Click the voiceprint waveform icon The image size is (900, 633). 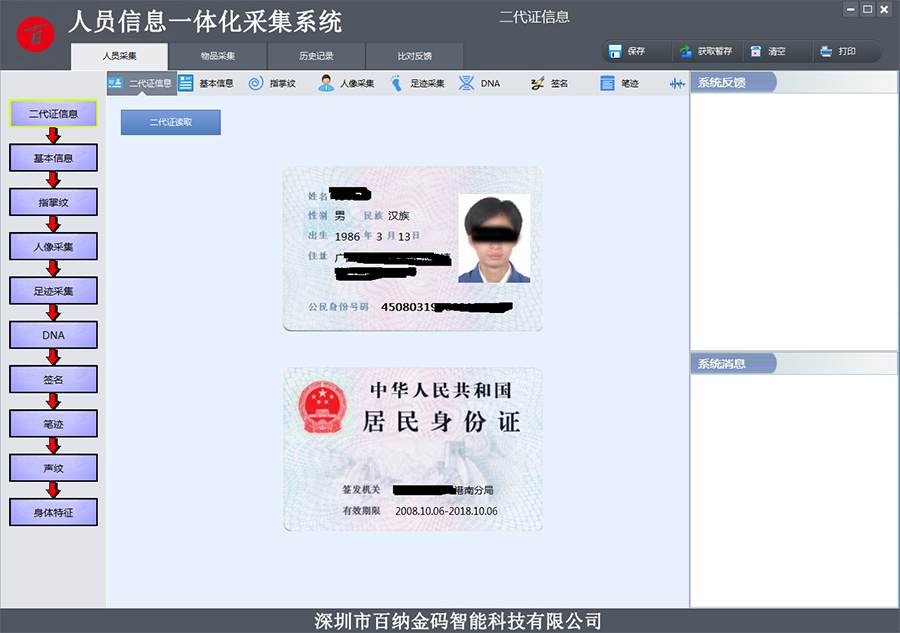point(677,84)
